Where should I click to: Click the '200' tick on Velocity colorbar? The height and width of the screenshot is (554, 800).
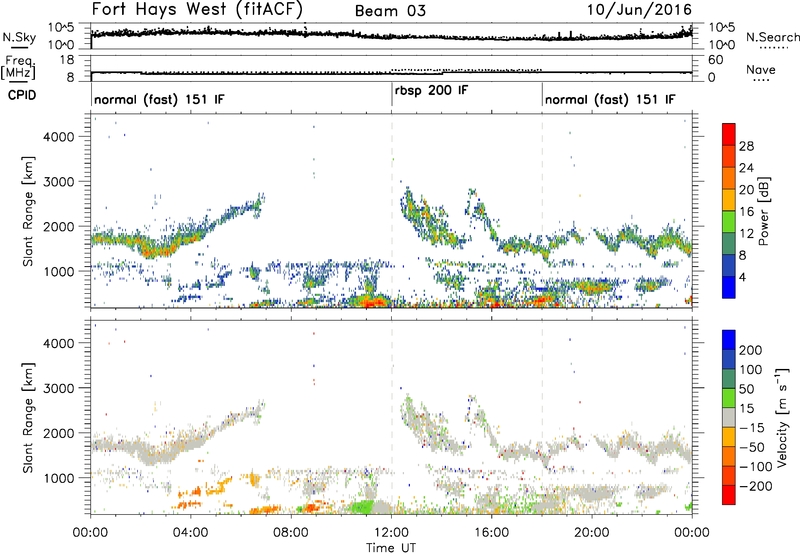coord(751,350)
